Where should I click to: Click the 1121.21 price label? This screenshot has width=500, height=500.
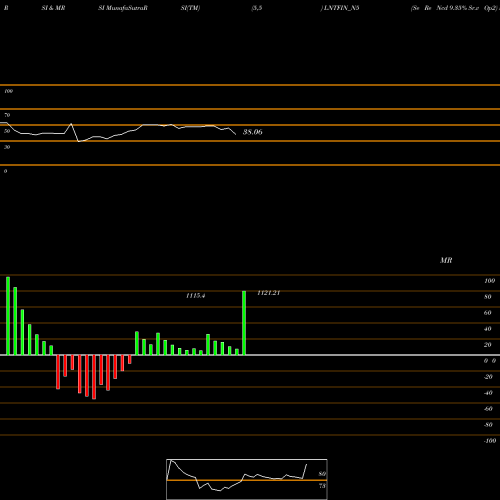269,293
